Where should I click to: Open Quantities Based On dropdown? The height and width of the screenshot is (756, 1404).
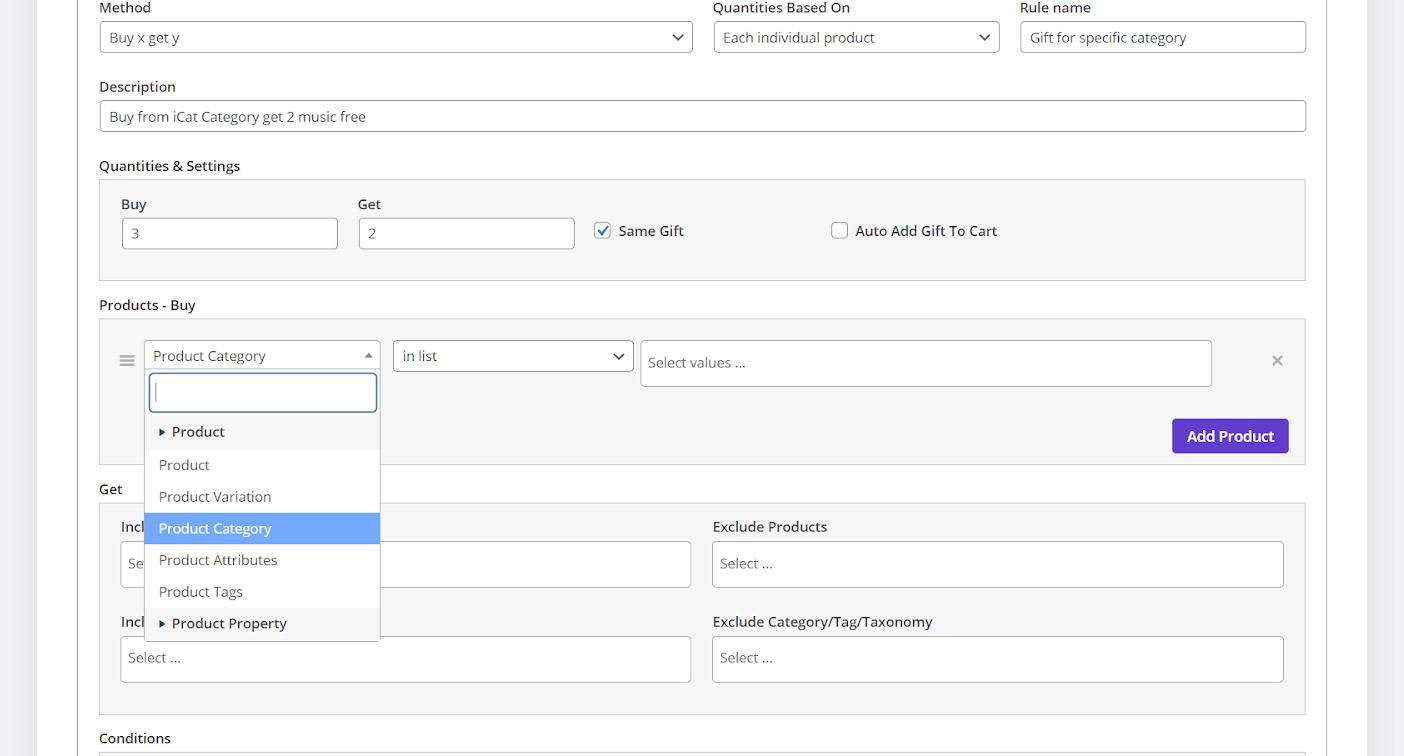pos(856,38)
